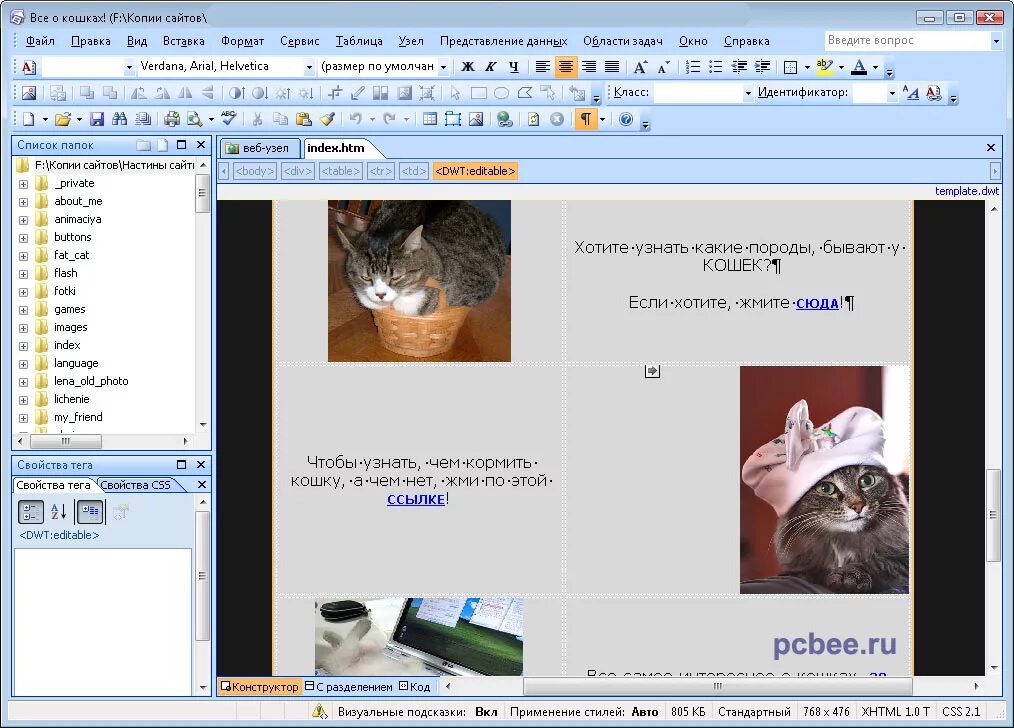Open the font color dropdown arrow

[876, 67]
